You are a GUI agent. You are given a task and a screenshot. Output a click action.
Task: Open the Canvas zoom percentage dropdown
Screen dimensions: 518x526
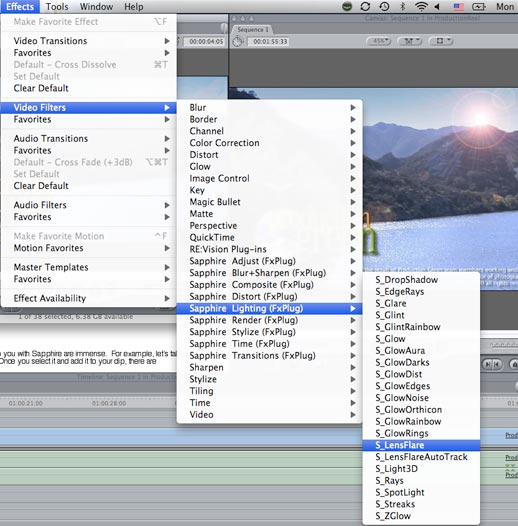click(x=379, y=41)
